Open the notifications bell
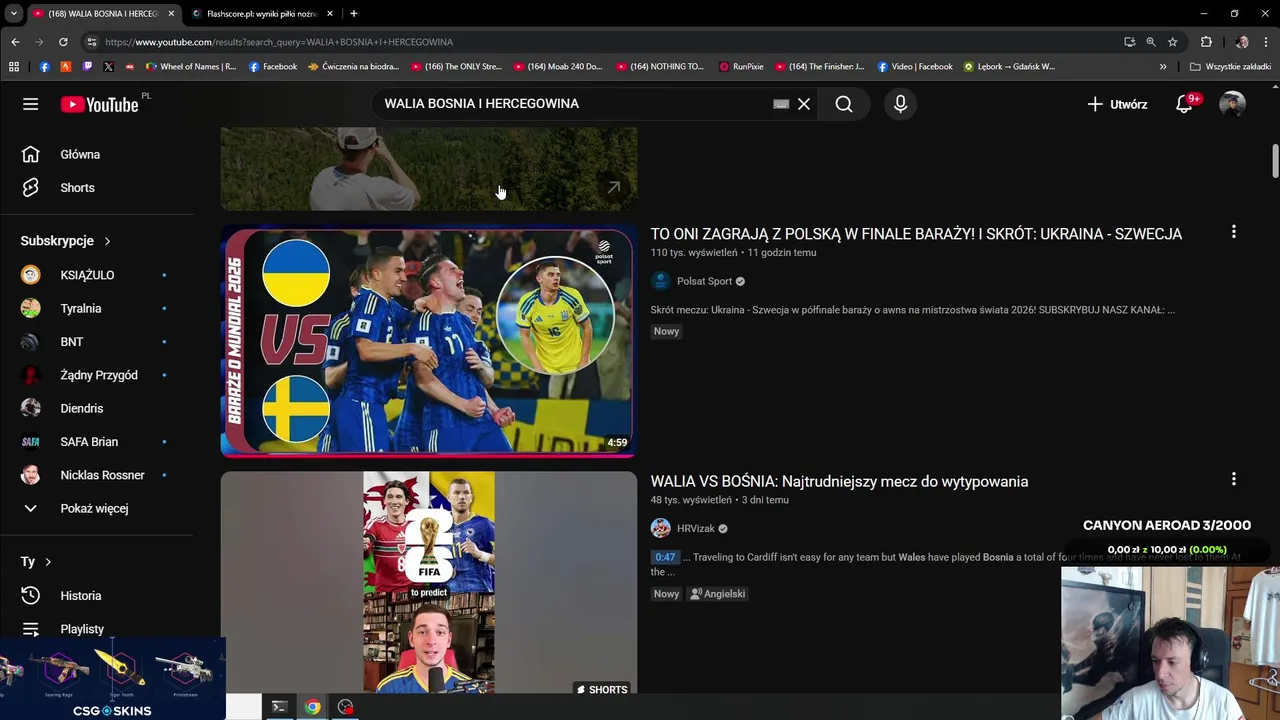Viewport: 1280px width, 720px height. pyautogui.click(x=1184, y=104)
